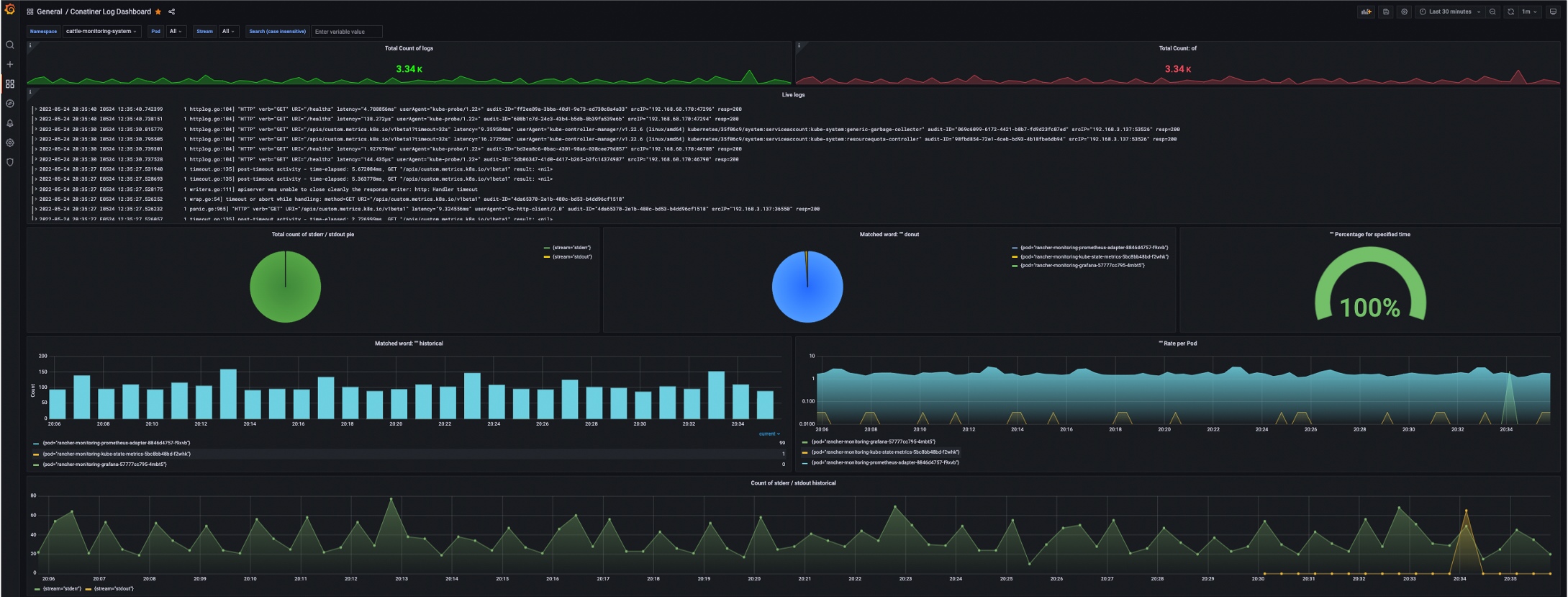This screenshot has width=1568, height=597.
Task: Open the Last 30 minutes time picker
Action: tap(1449, 12)
